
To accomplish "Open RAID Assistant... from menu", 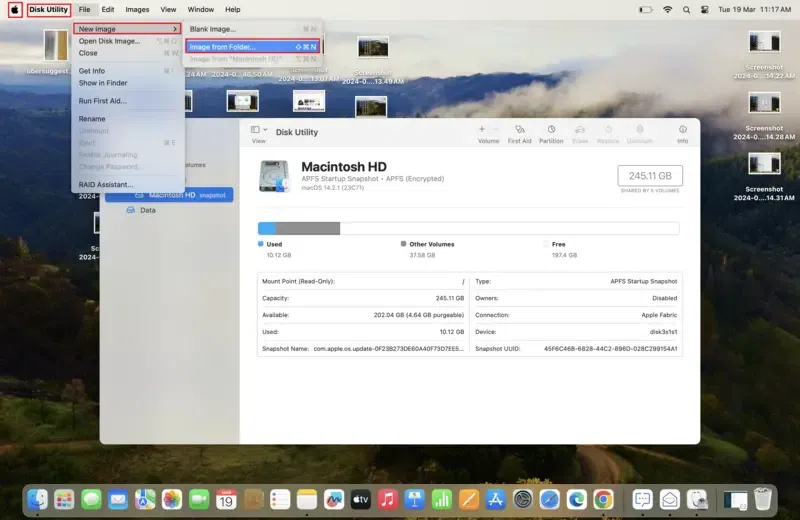I will pos(127,185).
